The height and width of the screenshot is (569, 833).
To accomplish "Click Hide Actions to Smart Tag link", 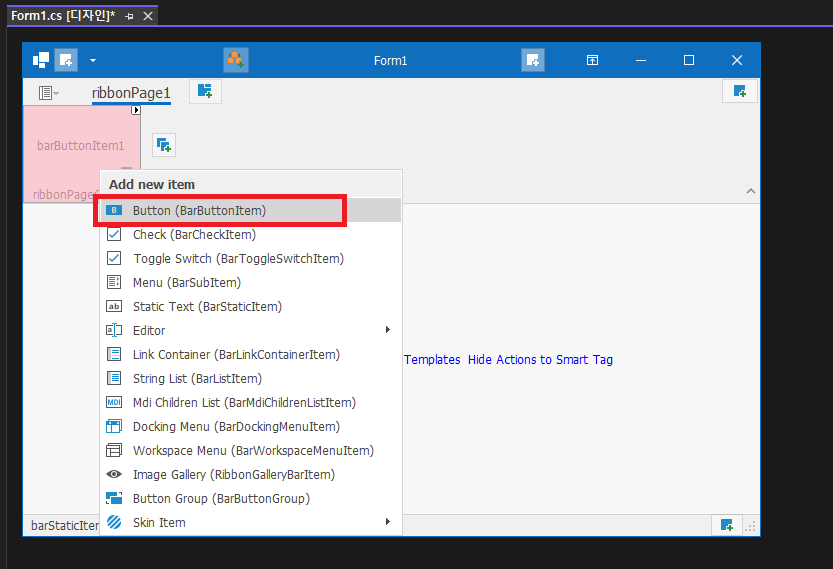I will click(x=540, y=360).
